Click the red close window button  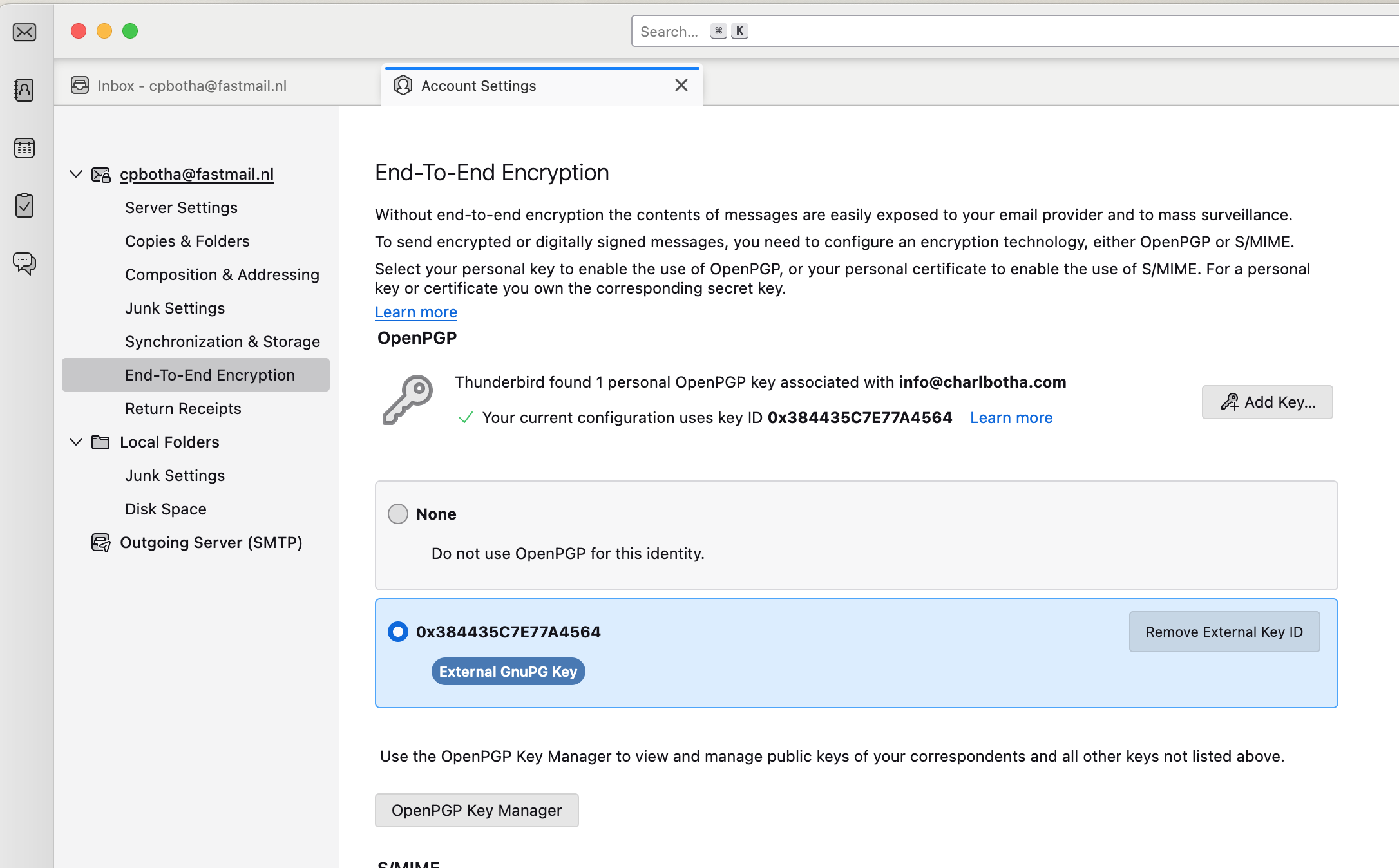click(x=79, y=31)
